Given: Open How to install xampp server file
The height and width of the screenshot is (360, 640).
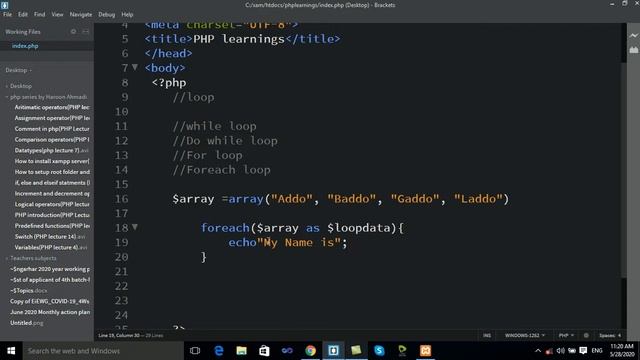Looking at the screenshot, I should (x=52, y=161).
